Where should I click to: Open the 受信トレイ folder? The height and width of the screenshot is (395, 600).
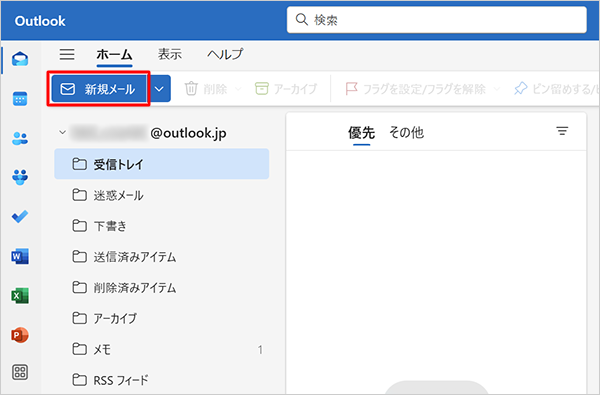tap(161, 164)
